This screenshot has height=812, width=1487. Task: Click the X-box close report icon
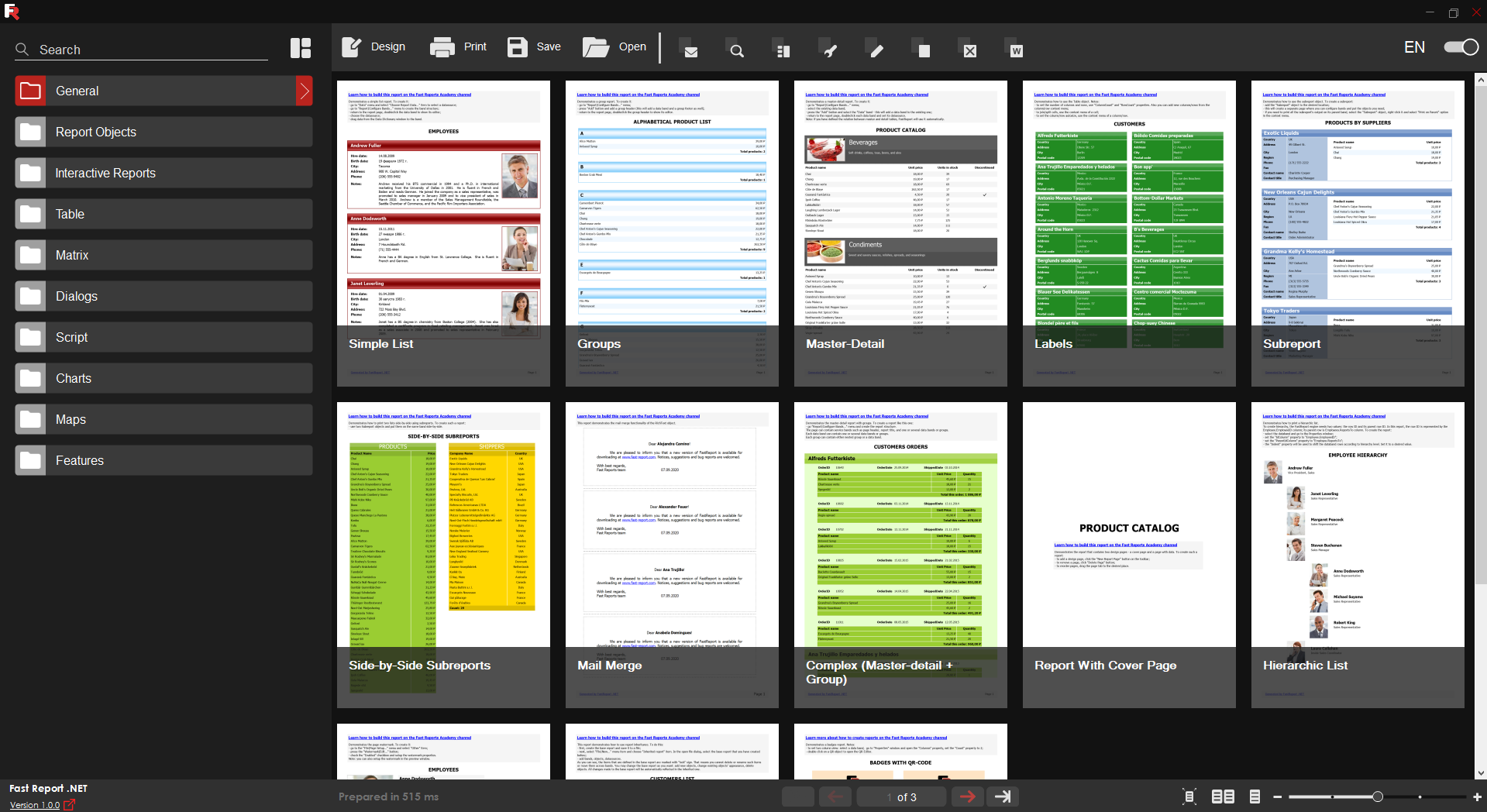pyautogui.click(x=970, y=51)
